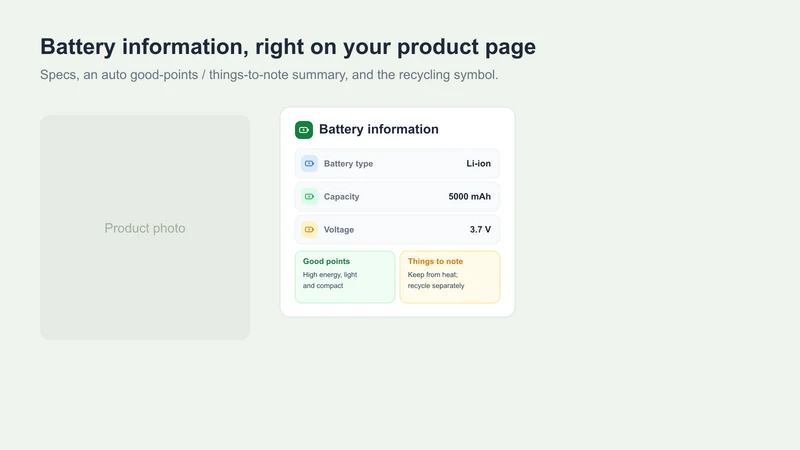Viewport: 800px width, 450px height.
Task: Select the Product photo placeholder
Action: pos(145,228)
